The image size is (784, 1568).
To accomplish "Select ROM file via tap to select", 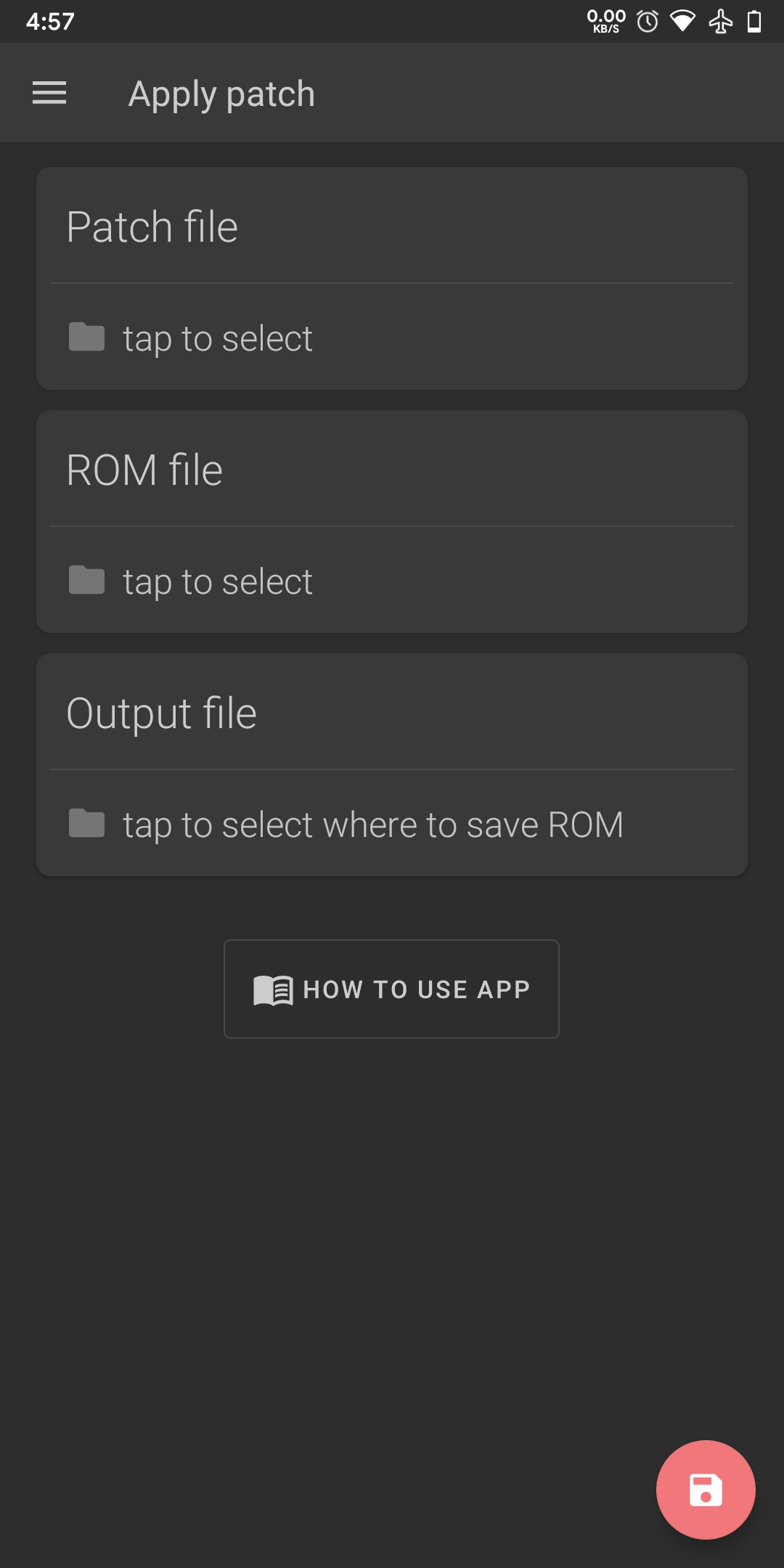I will coord(218,581).
